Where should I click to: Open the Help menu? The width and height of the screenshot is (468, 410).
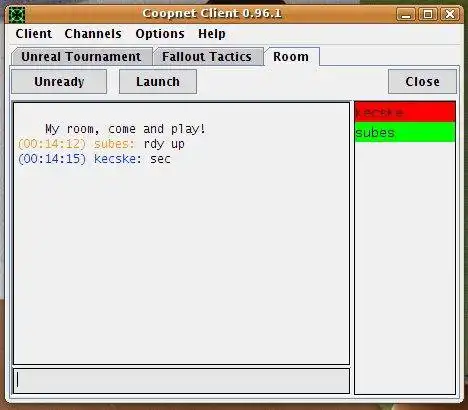tap(212, 34)
